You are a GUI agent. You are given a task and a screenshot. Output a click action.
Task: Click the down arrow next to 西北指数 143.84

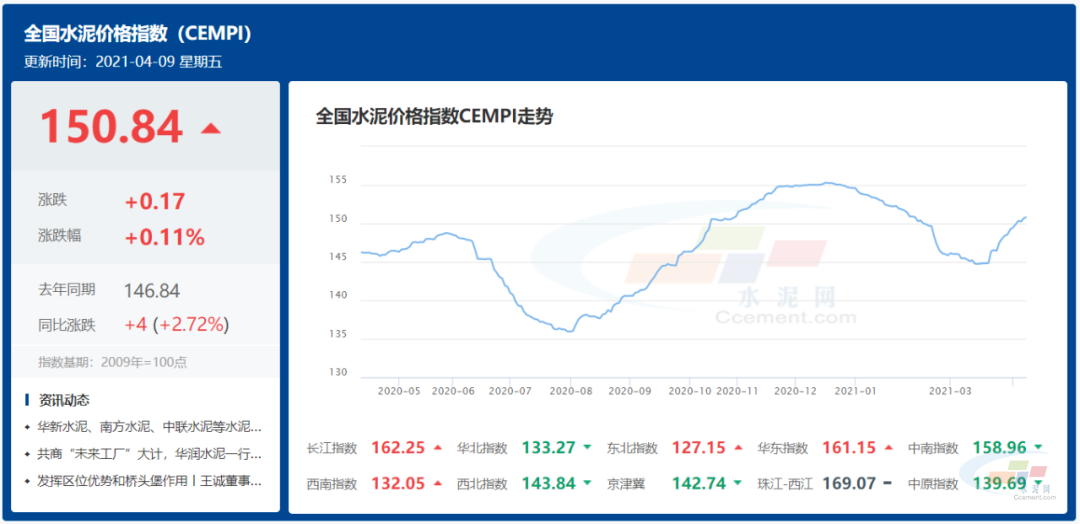[x=587, y=484]
